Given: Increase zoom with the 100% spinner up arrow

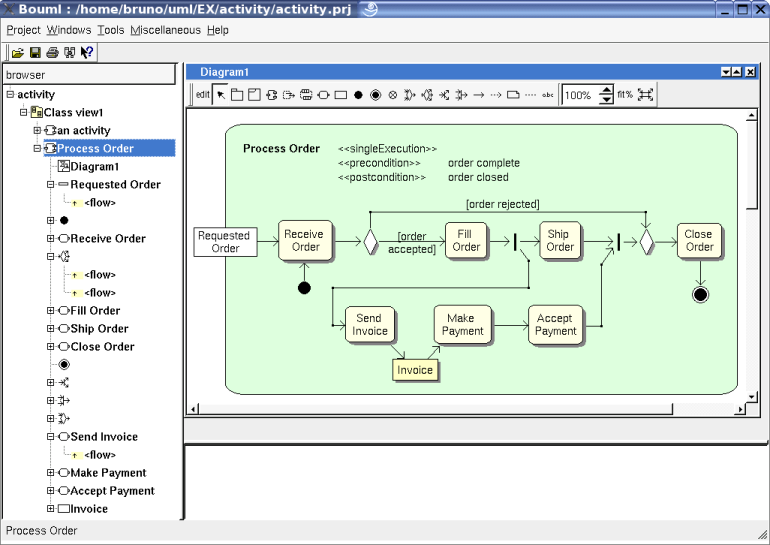Looking at the screenshot, I should (607, 90).
